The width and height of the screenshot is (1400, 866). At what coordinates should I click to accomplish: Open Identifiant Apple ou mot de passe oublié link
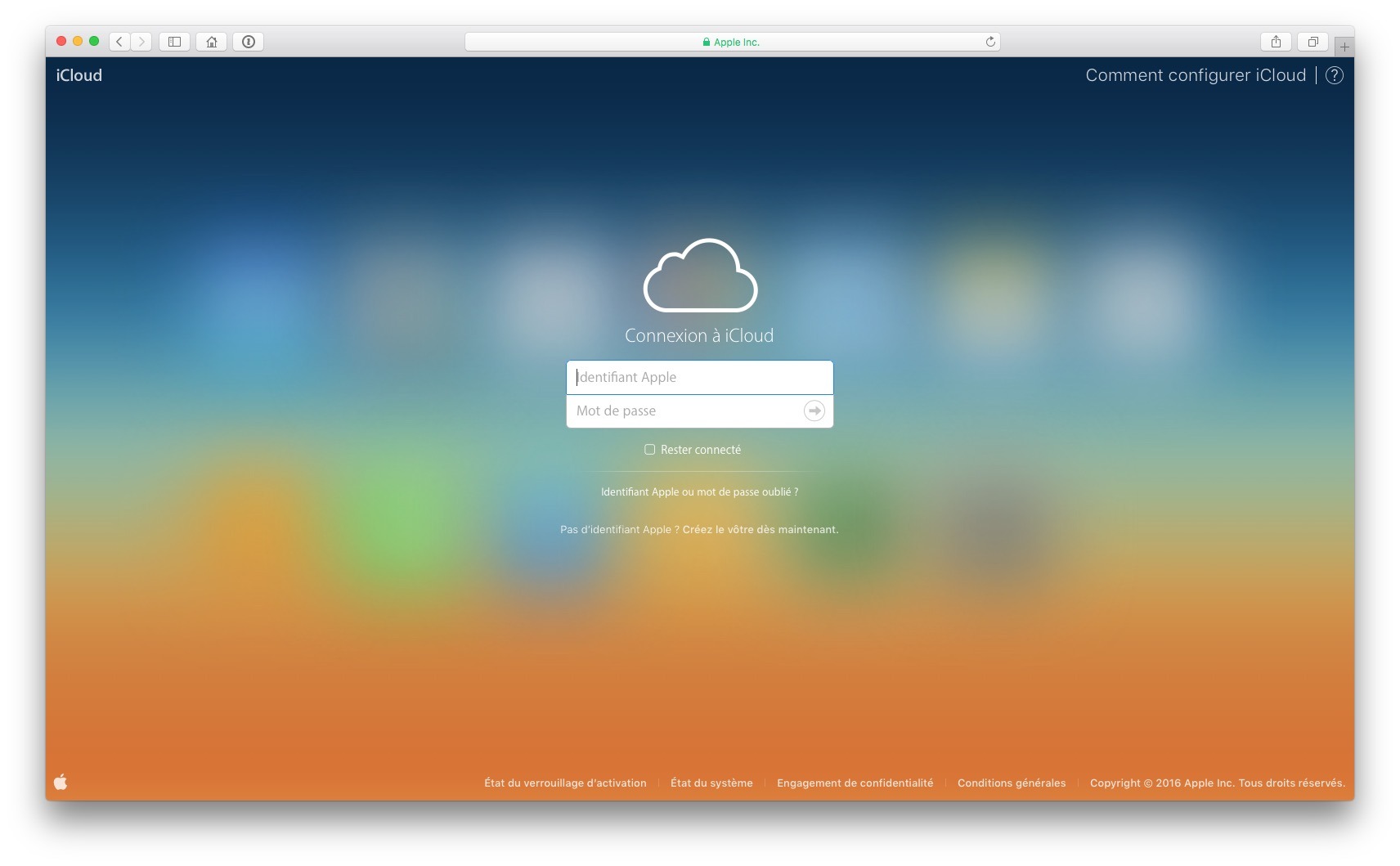click(699, 491)
